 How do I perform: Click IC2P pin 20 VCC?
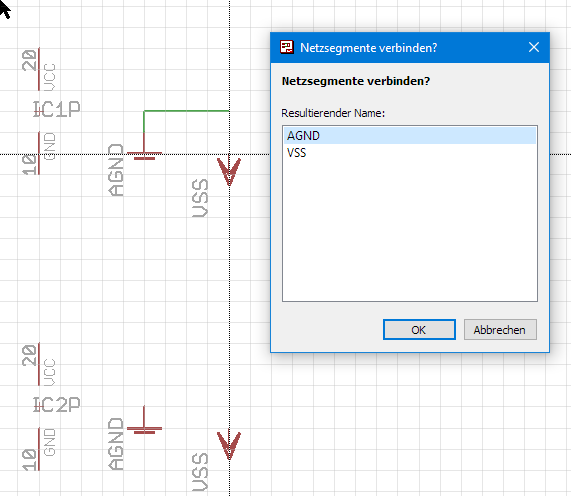click(39, 364)
